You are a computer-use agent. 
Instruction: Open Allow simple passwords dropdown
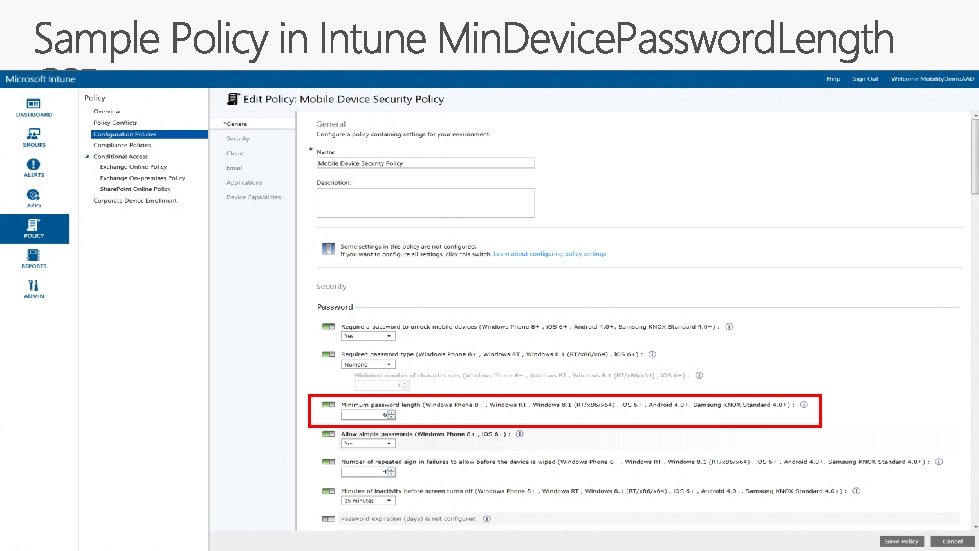click(x=368, y=443)
